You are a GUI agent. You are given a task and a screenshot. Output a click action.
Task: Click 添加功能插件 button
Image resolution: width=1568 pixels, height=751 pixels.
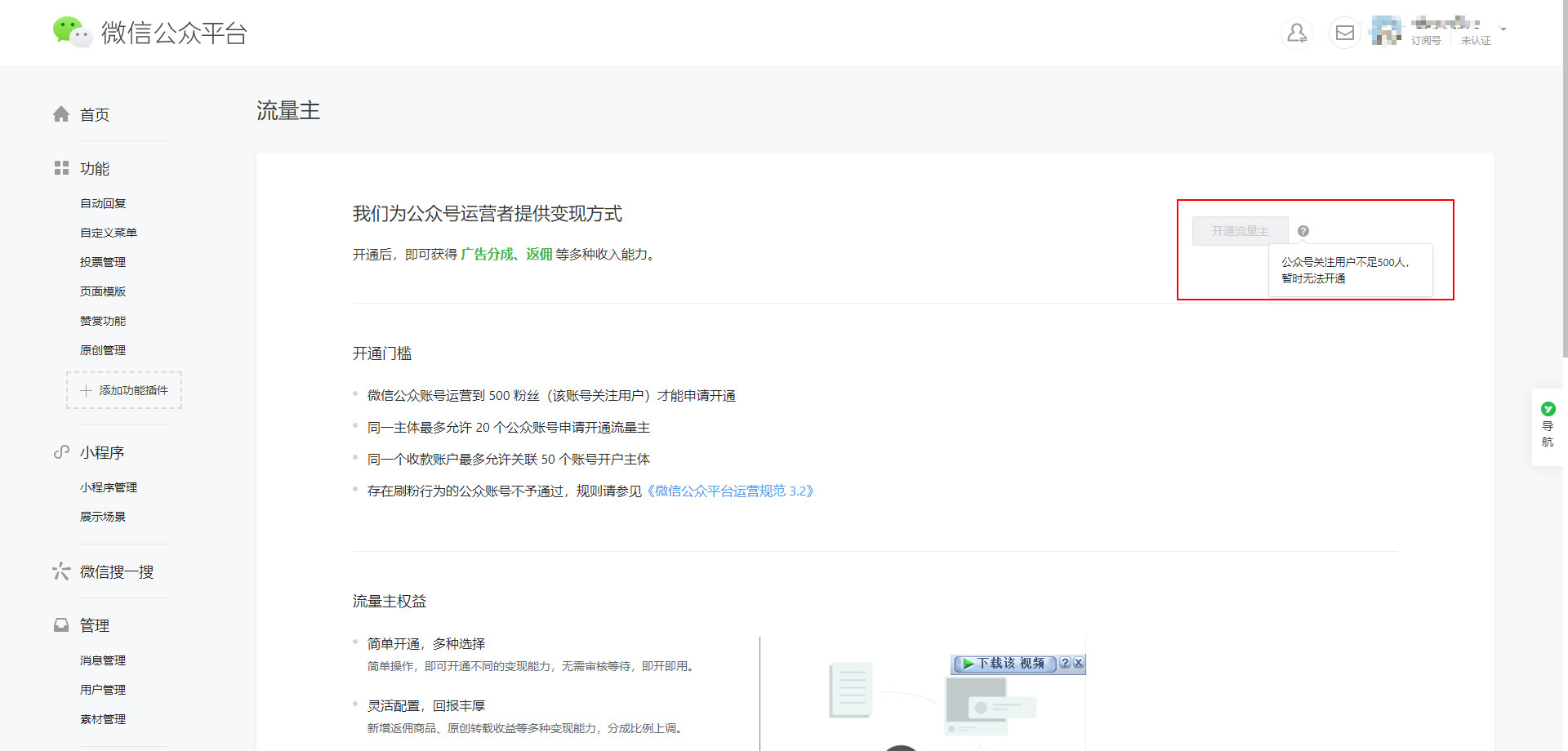[x=124, y=390]
